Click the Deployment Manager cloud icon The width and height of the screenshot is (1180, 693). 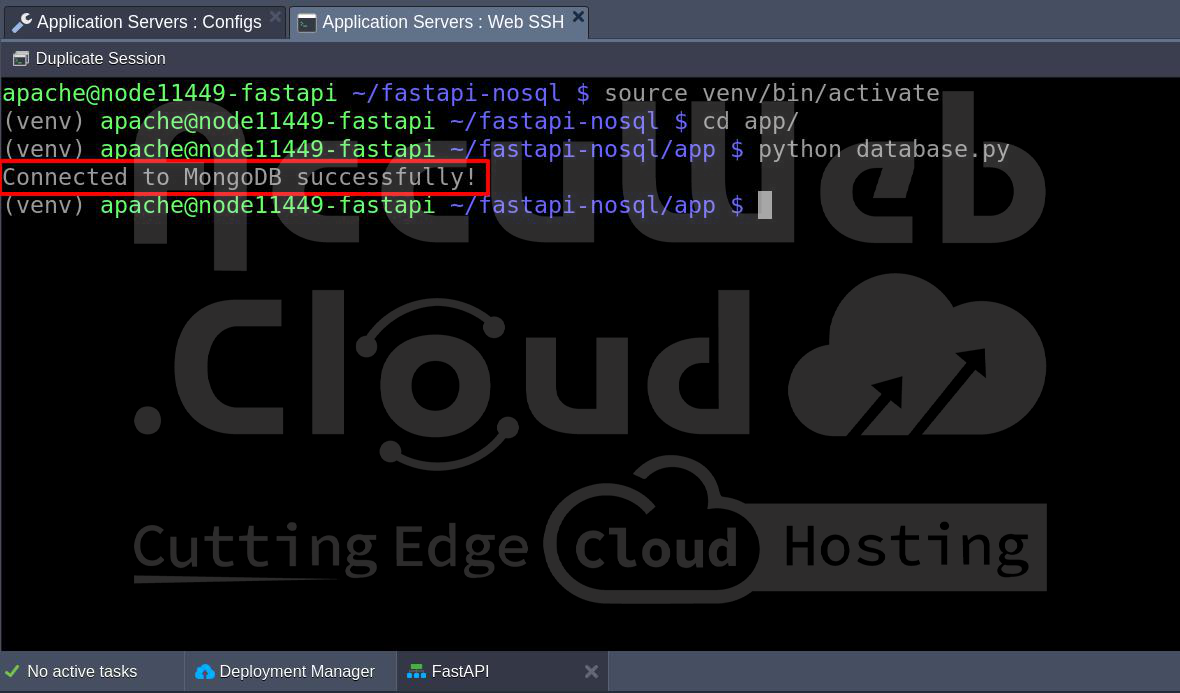point(205,671)
